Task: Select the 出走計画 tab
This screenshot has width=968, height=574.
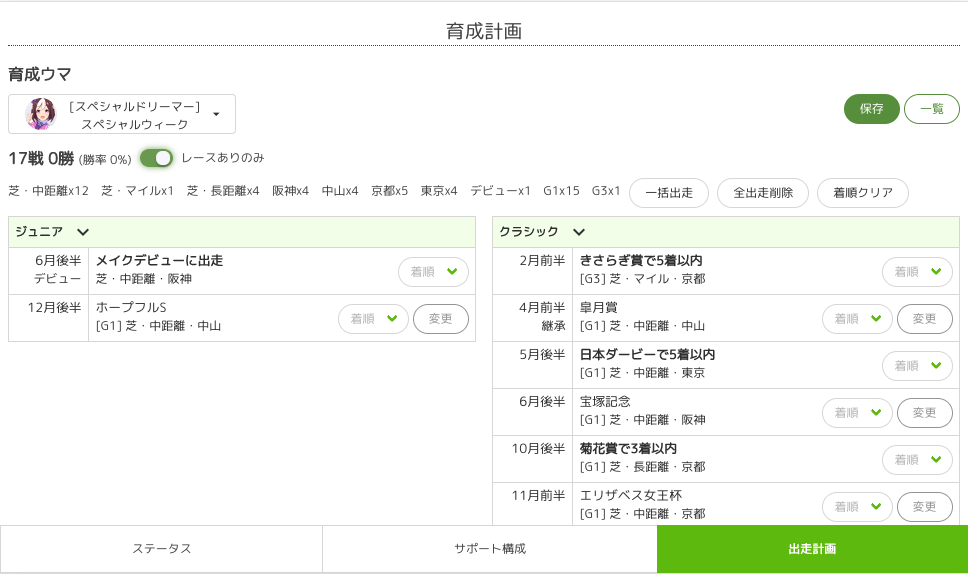Action: [812, 549]
